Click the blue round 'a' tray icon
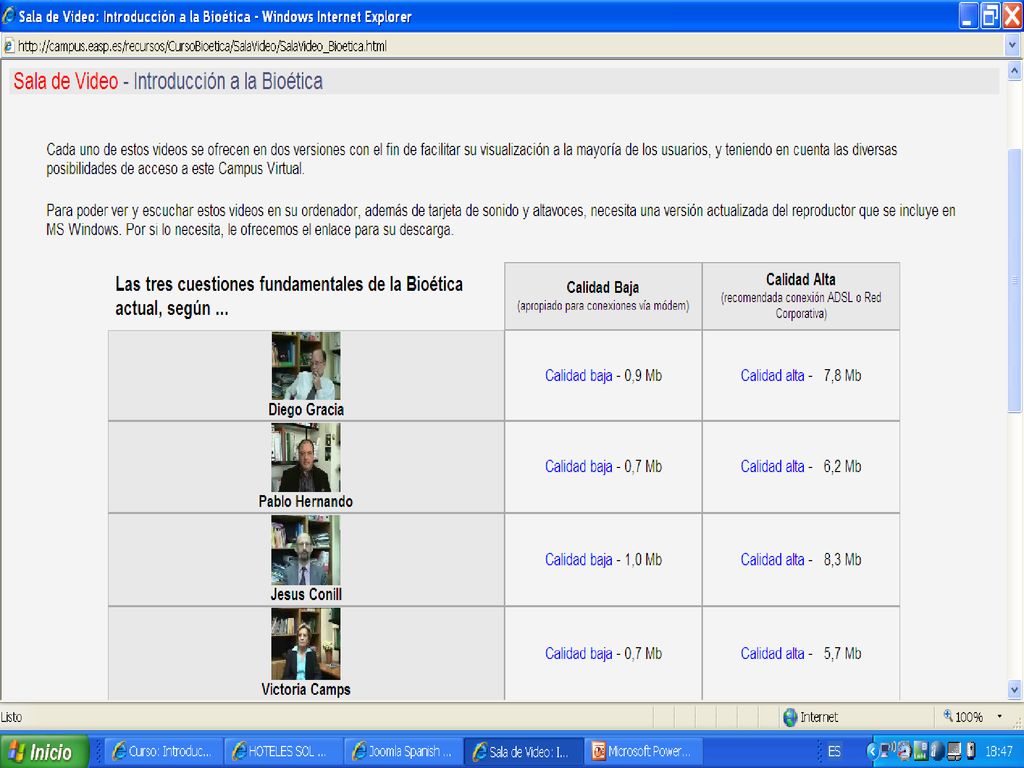The image size is (1024, 768). (937, 751)
